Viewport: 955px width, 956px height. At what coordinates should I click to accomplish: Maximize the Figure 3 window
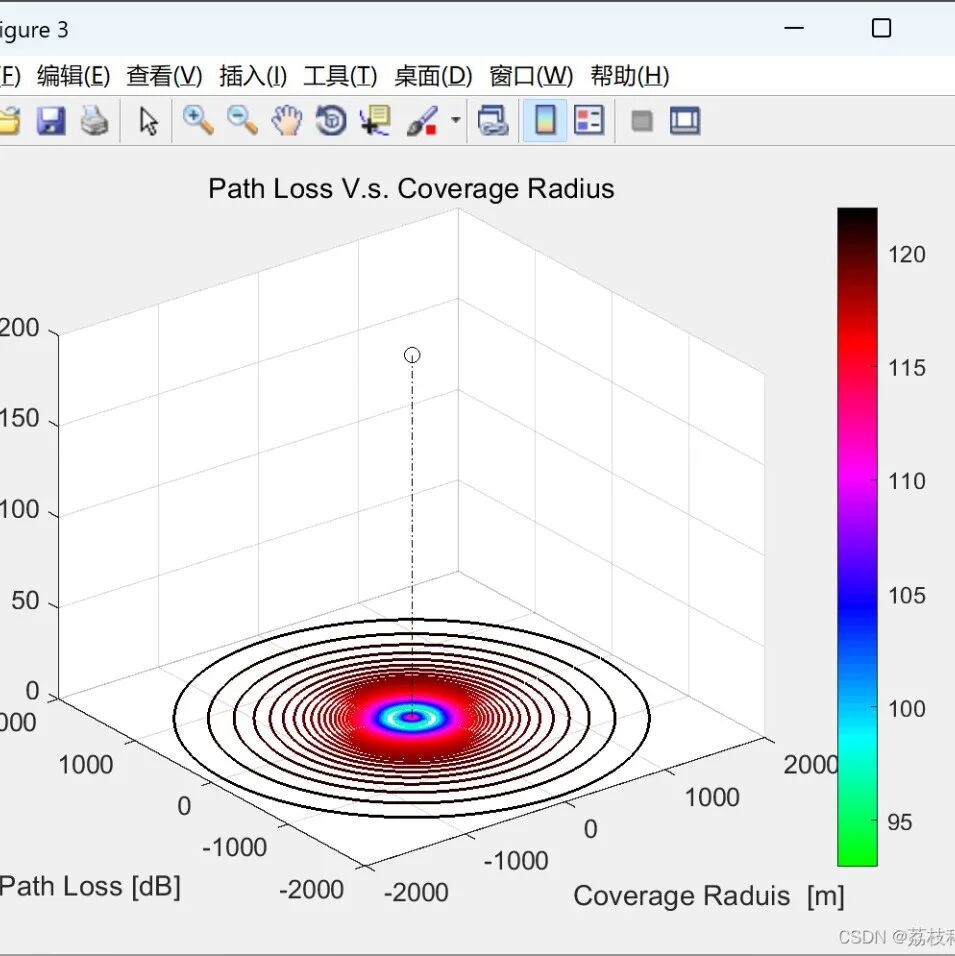[x=881, y=28]
